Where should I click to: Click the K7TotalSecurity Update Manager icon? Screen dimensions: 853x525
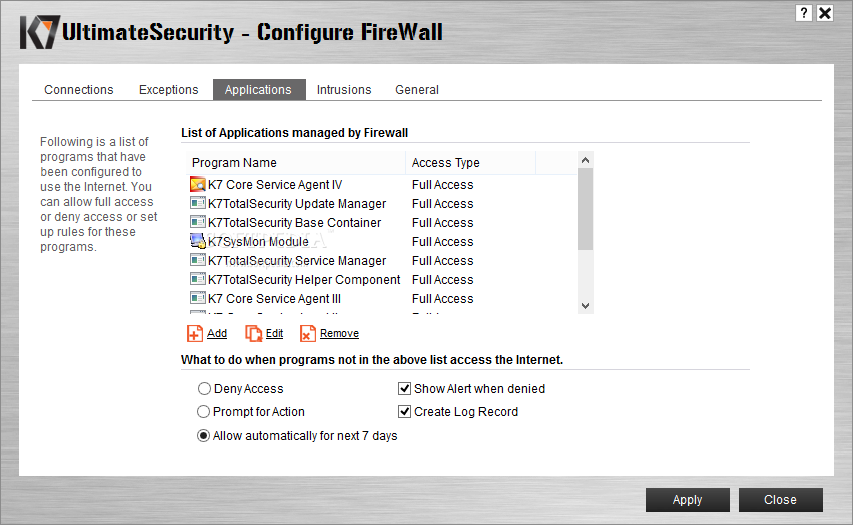point(197,203)
